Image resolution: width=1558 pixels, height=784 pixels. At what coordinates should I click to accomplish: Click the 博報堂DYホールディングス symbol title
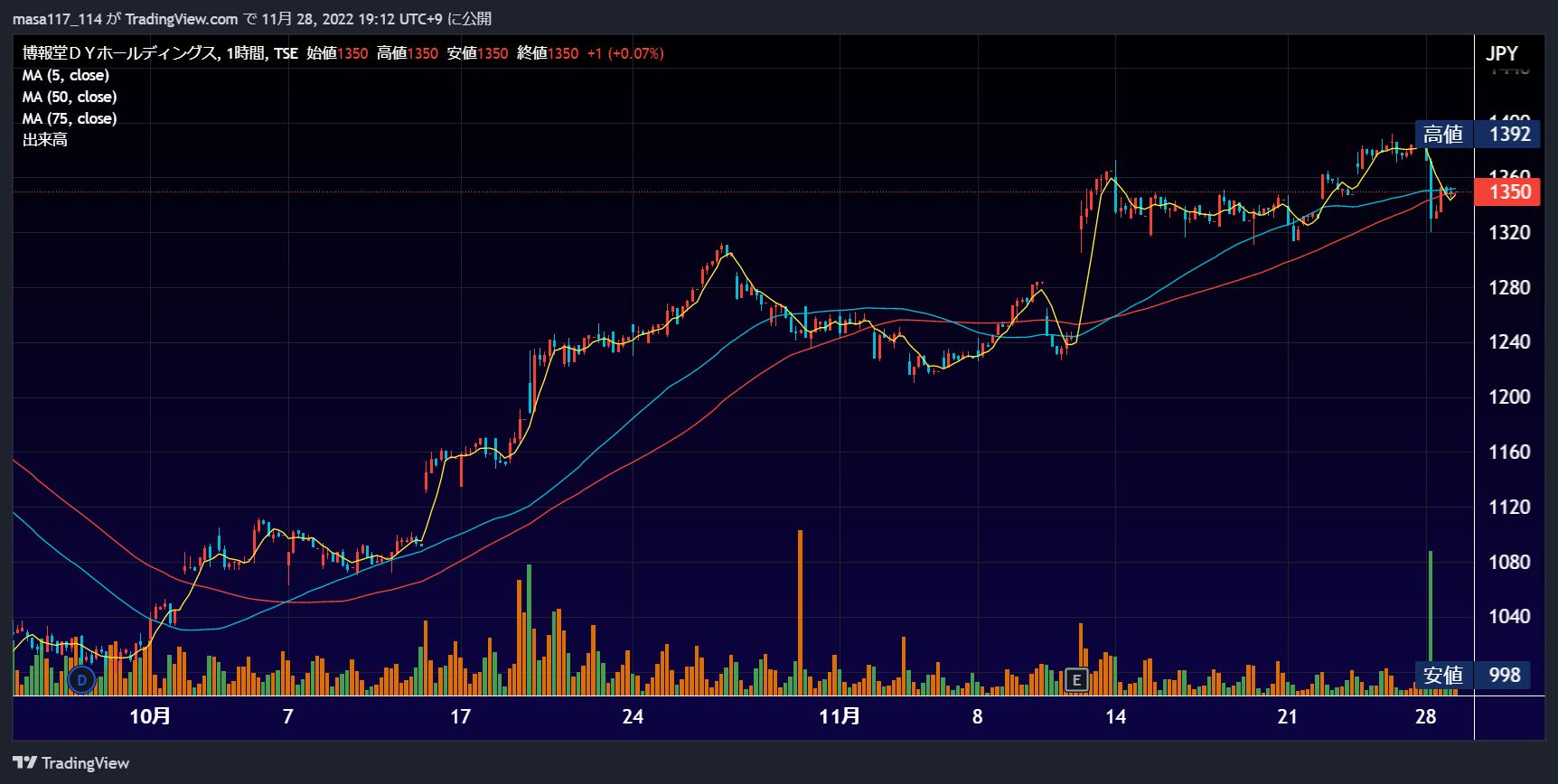(120, 53)
